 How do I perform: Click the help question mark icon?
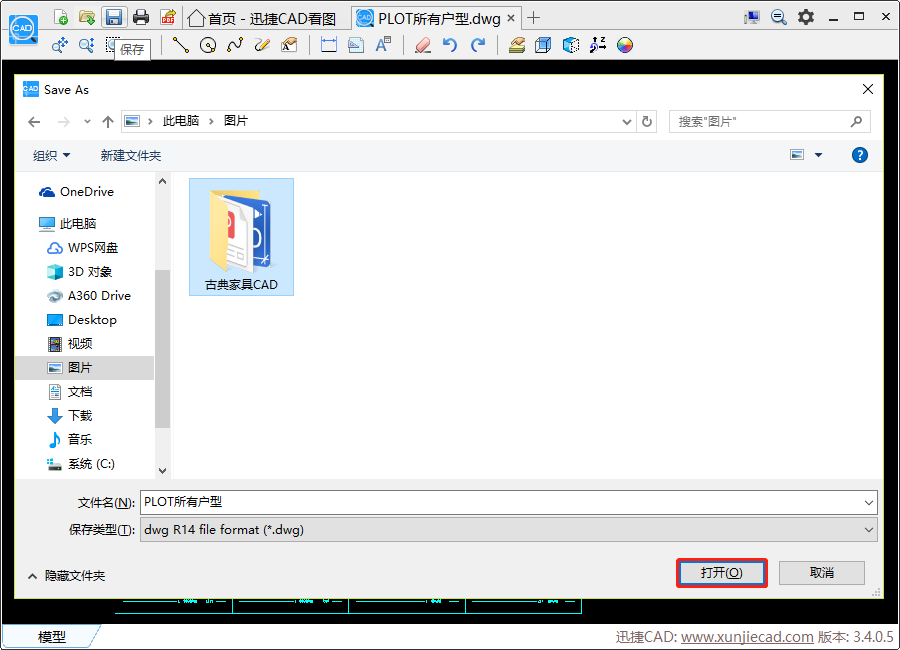coord(859,155)
